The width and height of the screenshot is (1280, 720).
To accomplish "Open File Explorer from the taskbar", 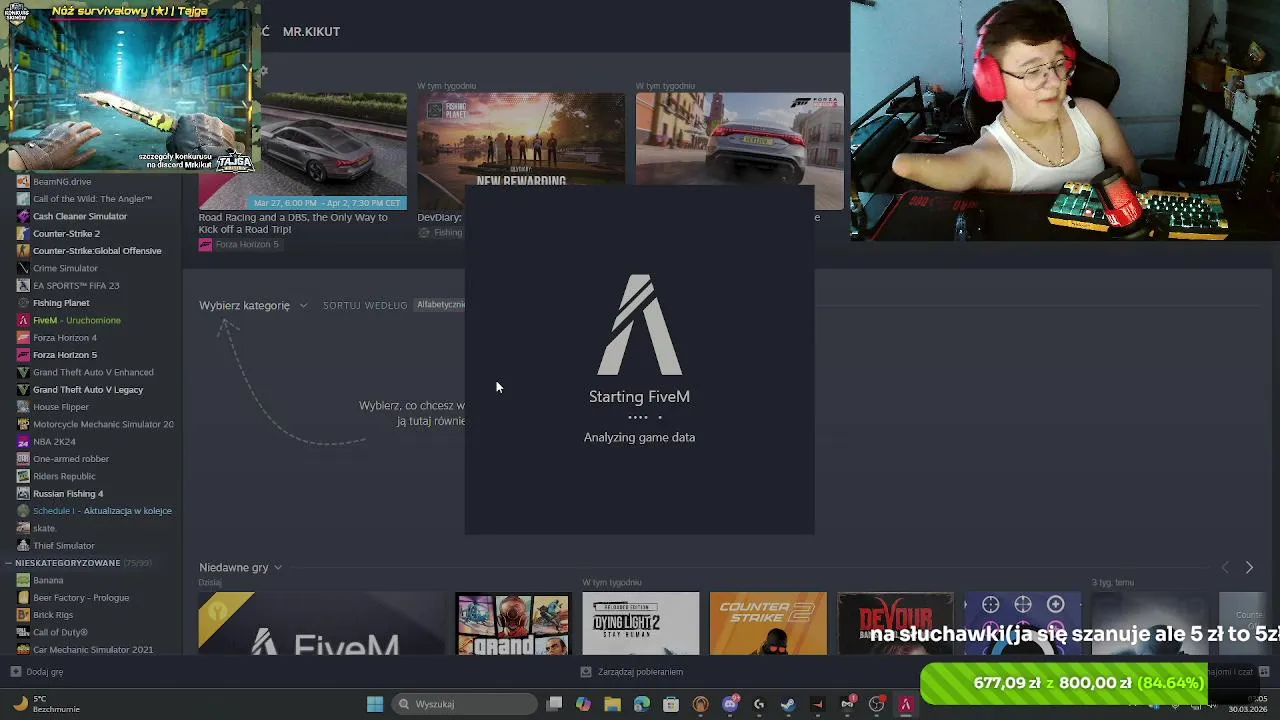I will pos(612,704).
